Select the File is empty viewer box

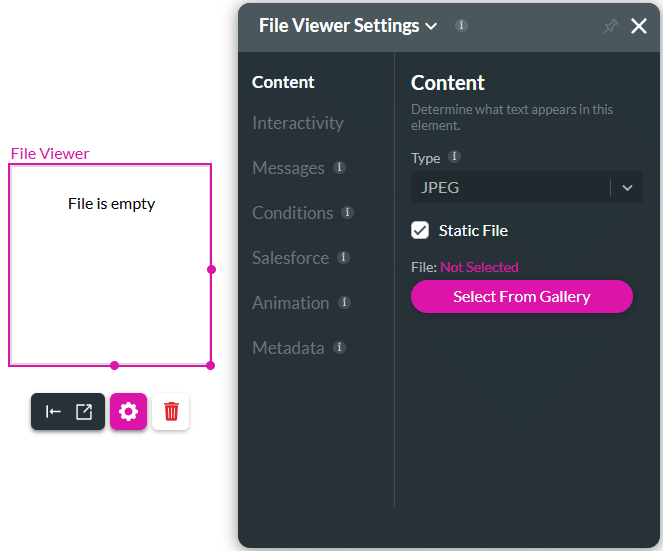[110, 265]
